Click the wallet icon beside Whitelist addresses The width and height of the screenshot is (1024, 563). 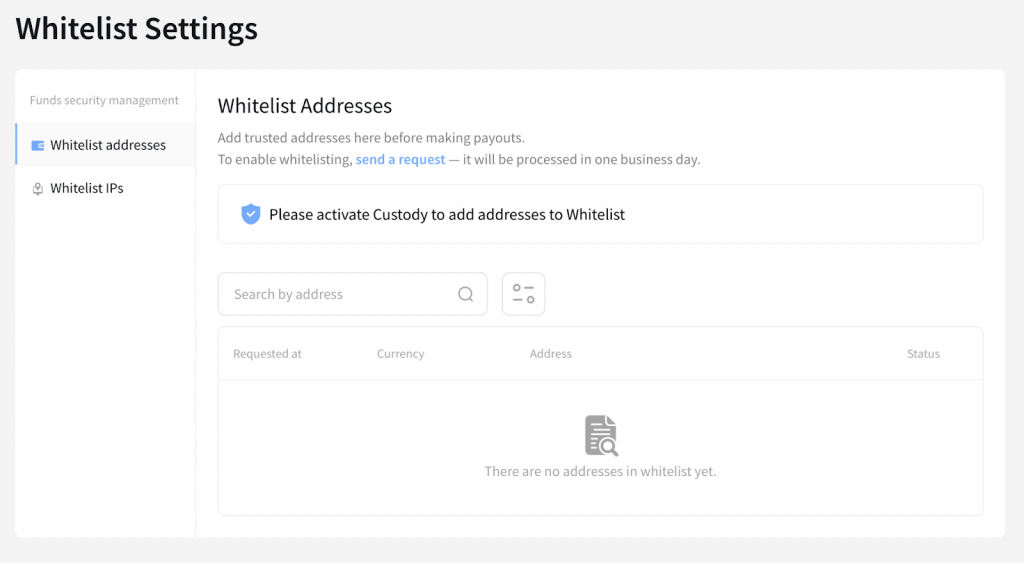[38, 145]
